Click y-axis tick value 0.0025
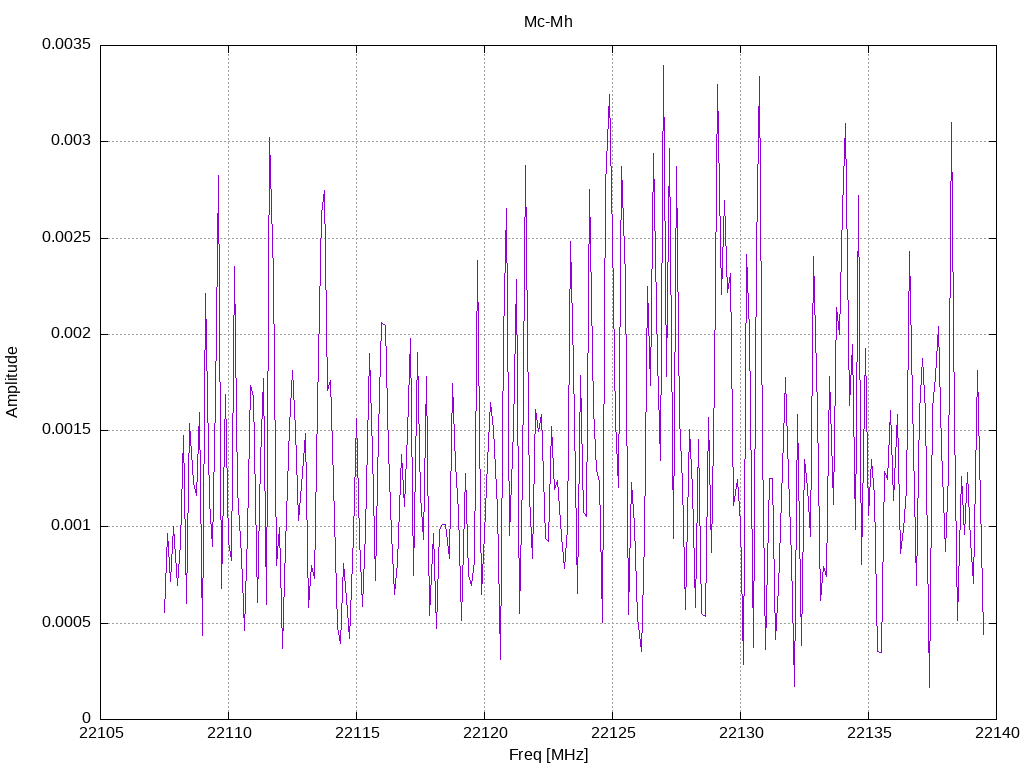 point(67,237)
